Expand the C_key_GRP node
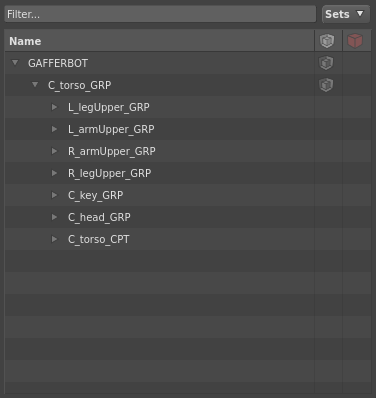This screenshot has height=398, width=376. (54, 195)
